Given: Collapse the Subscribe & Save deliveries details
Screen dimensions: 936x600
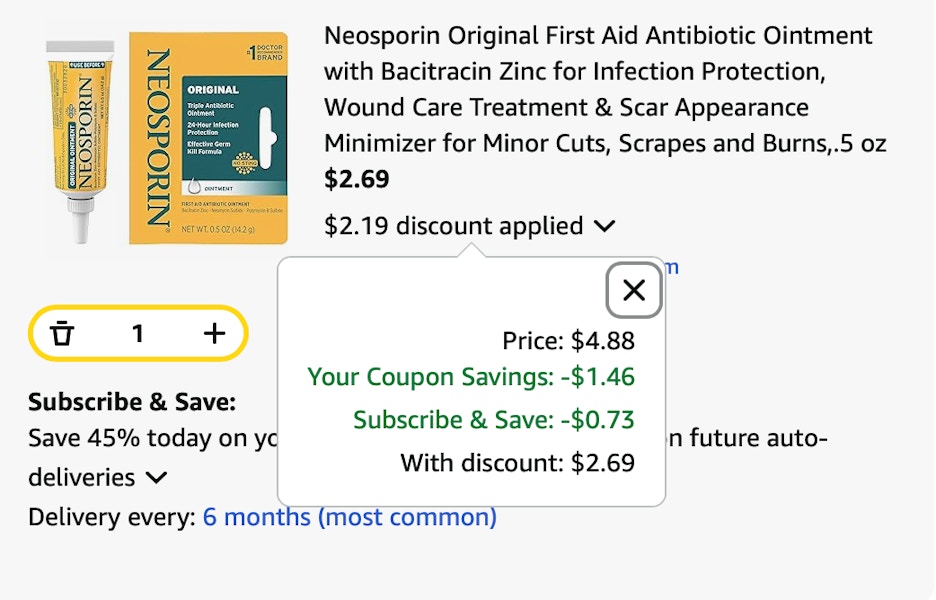Looking at the screenshot, I should pos(156,478).
